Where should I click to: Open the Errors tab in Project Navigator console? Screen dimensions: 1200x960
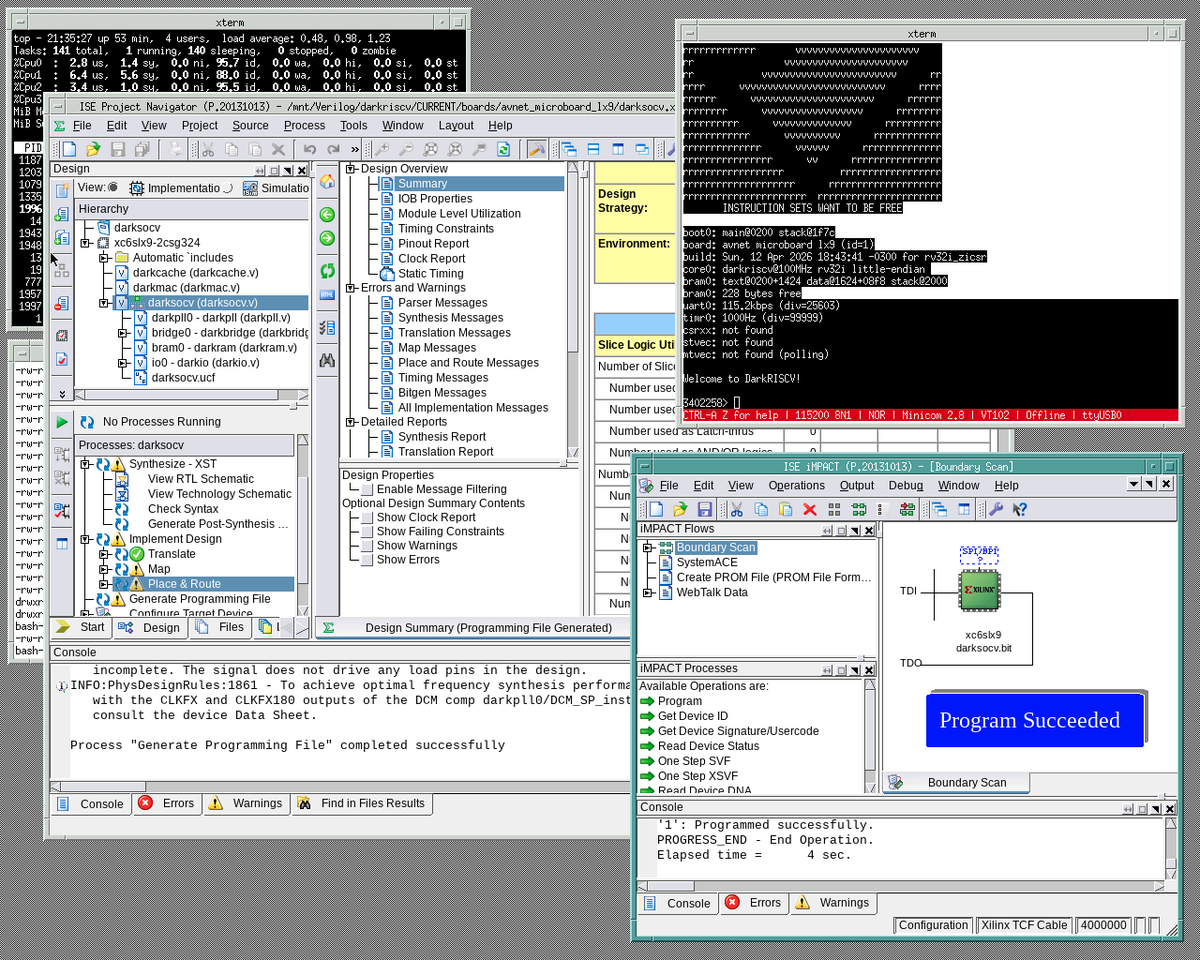[166, 803]
